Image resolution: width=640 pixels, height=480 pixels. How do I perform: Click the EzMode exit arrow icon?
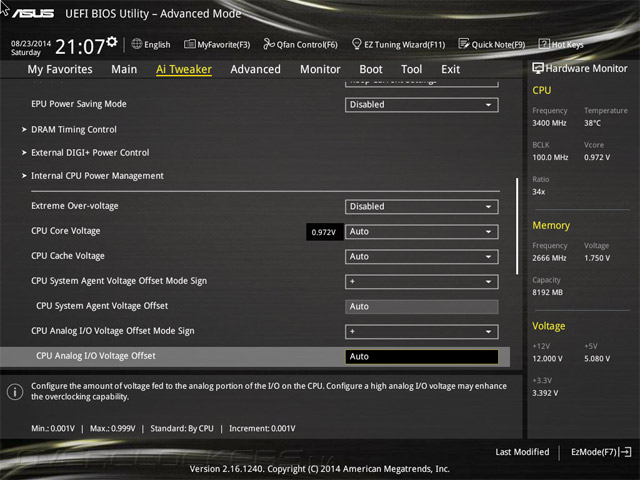625,452
